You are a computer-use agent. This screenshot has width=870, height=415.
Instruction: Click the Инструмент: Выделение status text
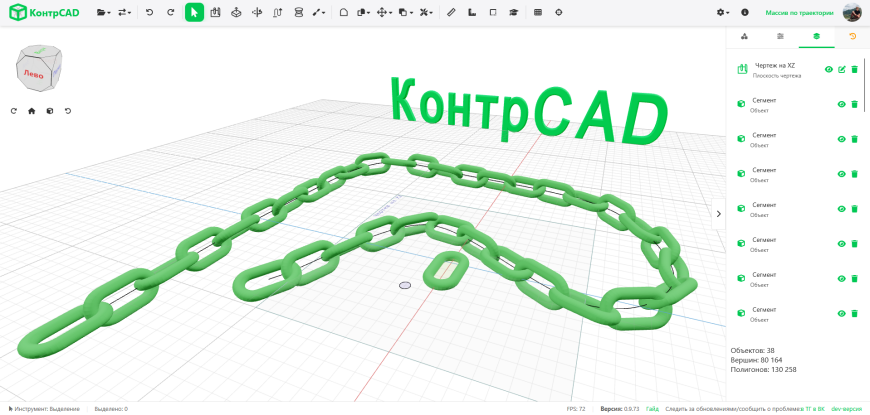[x=45, y=409]
